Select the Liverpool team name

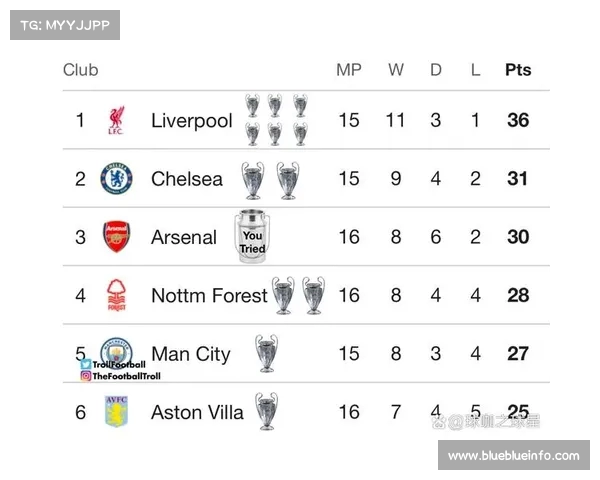(191, 121)
